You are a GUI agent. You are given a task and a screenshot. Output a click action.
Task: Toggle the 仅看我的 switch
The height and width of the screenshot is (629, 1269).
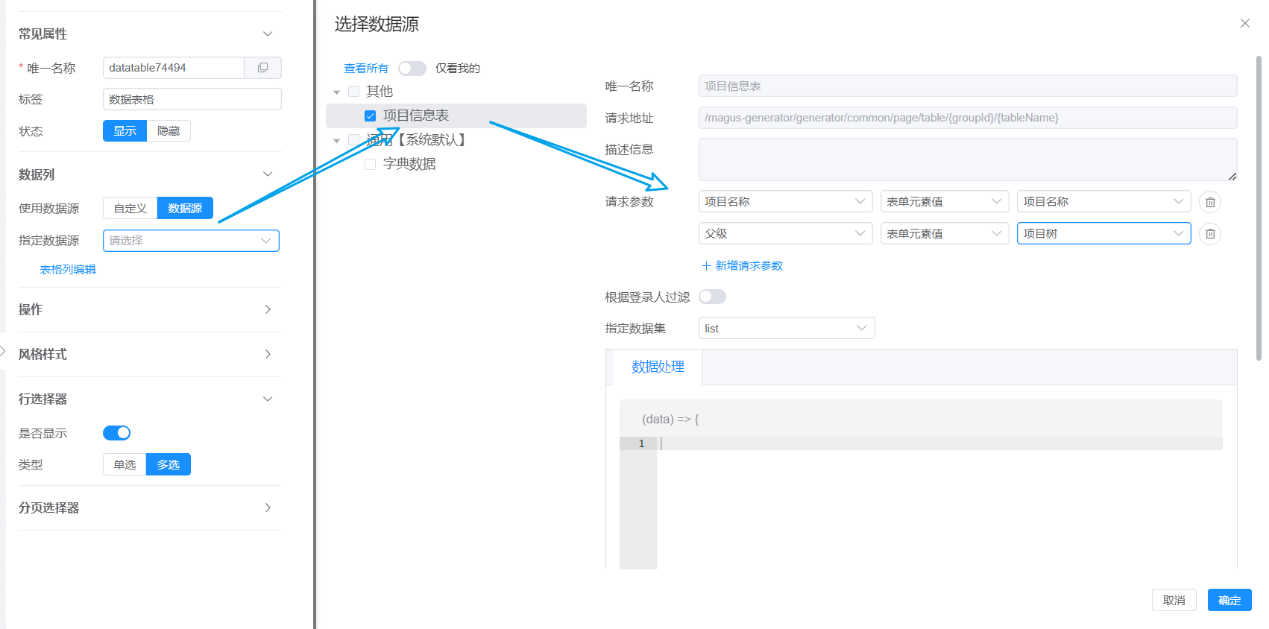(412, 69)
